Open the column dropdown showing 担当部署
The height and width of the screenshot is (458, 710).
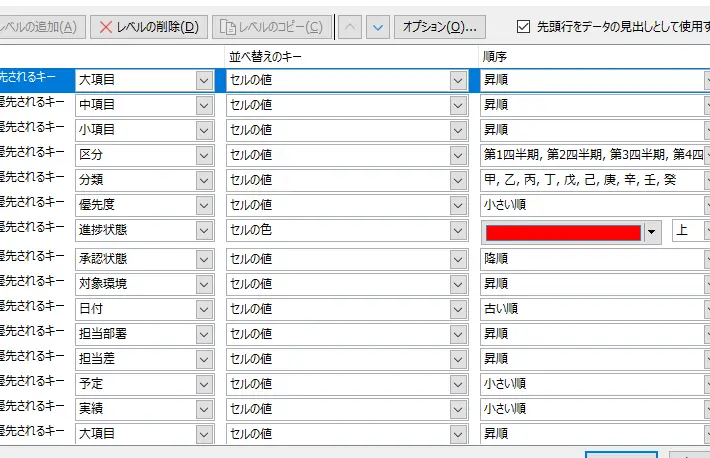click(x=145, y=334)
